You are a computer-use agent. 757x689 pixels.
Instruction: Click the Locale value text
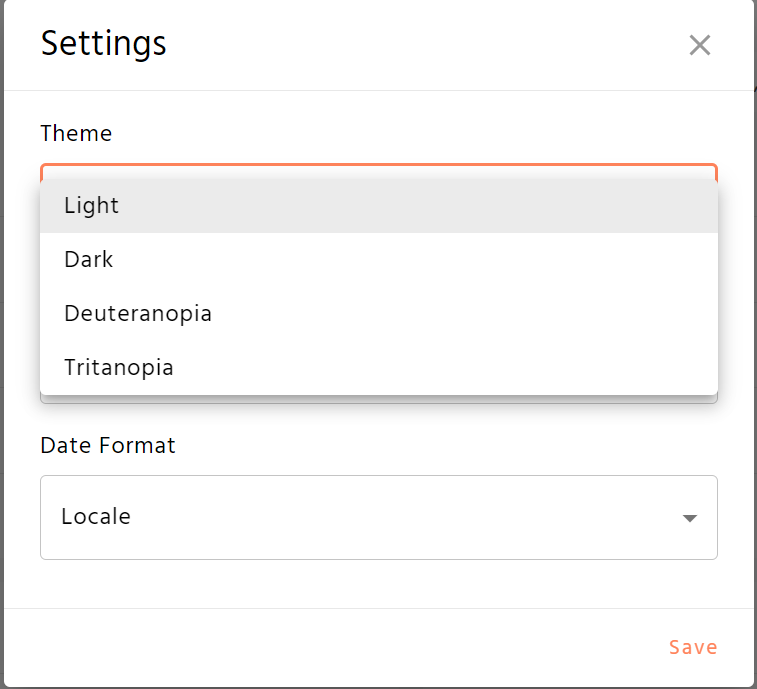(x=96, y=517)
